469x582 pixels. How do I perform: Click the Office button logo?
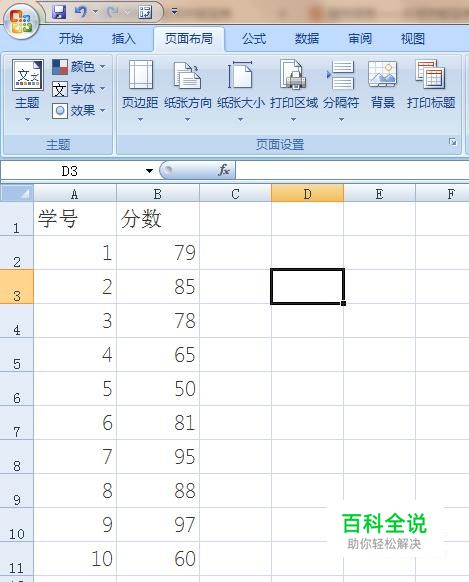(21, 22)
